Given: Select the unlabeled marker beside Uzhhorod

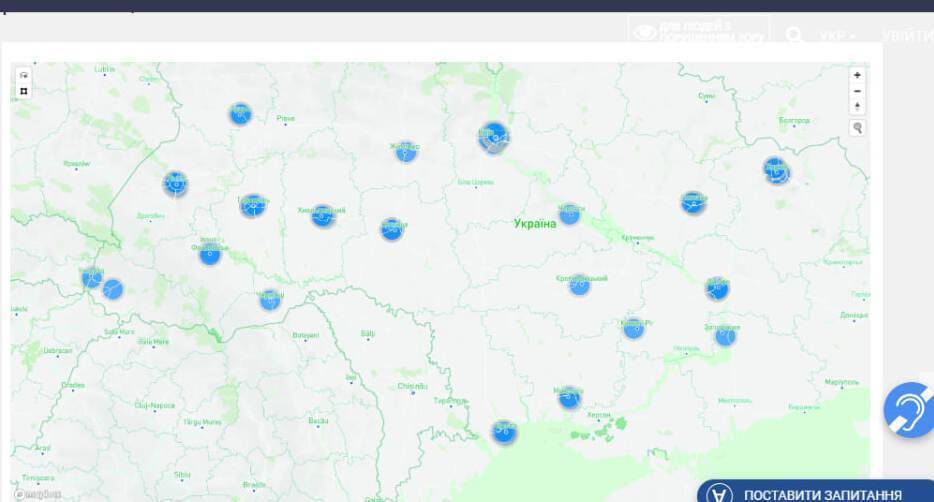Looking at the screenshot, I should (113, 289).
